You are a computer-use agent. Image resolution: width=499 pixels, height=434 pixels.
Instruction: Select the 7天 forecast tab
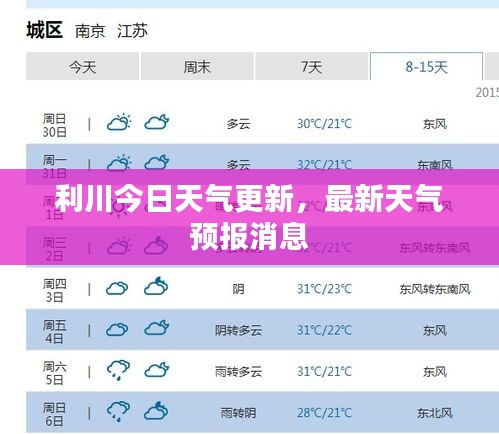point(311,66)
